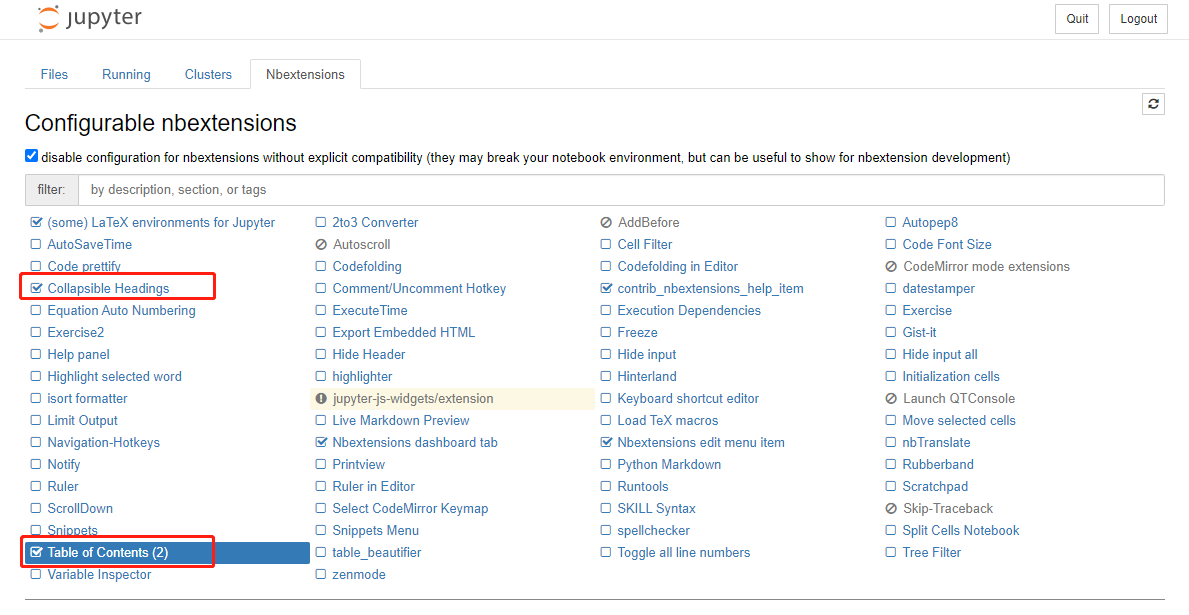Go to the Clusters tab
The image size is (1189, 615).
point(208,75)
